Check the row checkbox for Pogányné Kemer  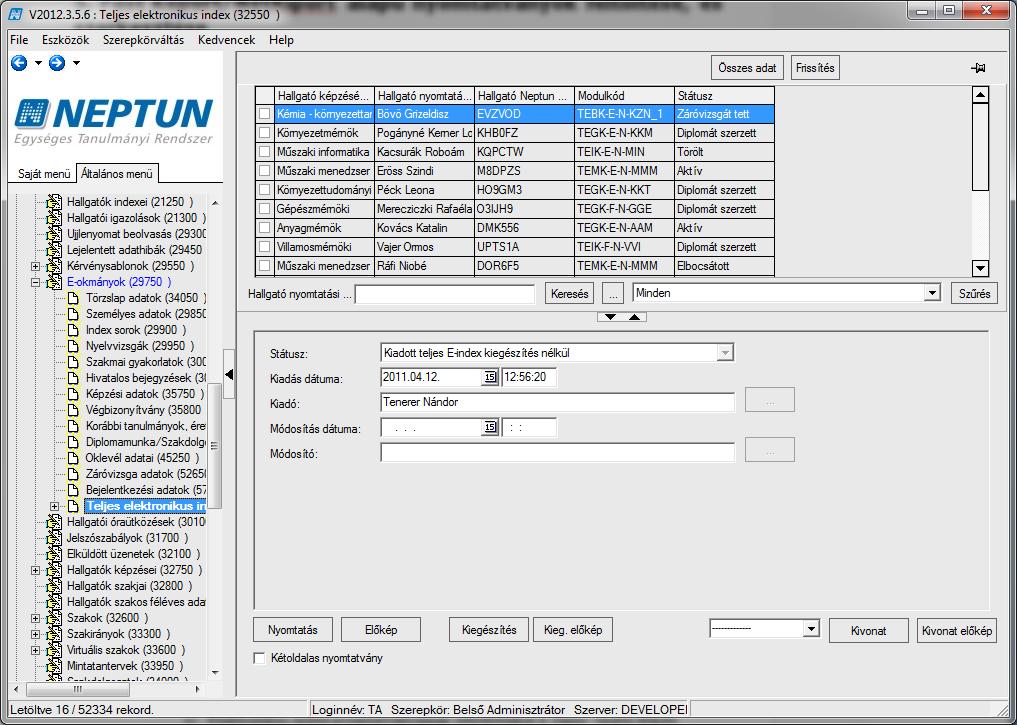[265, 133]
